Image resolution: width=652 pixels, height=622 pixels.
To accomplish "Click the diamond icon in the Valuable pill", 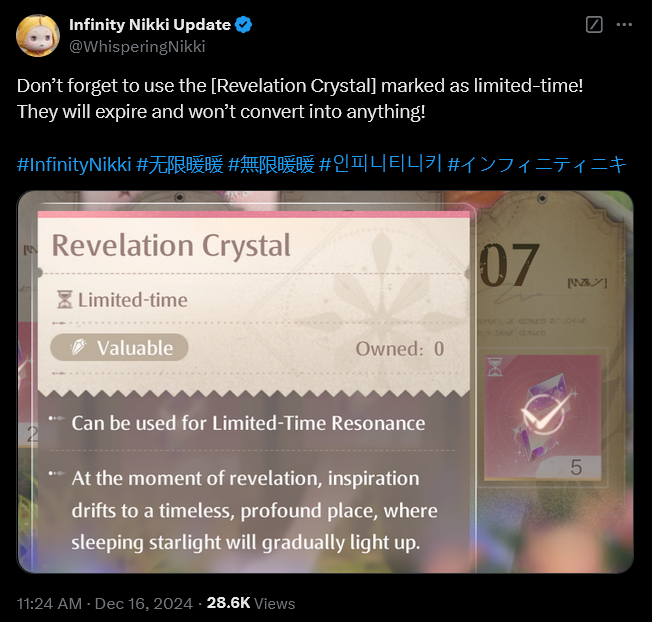I will (x=78, y=347).
